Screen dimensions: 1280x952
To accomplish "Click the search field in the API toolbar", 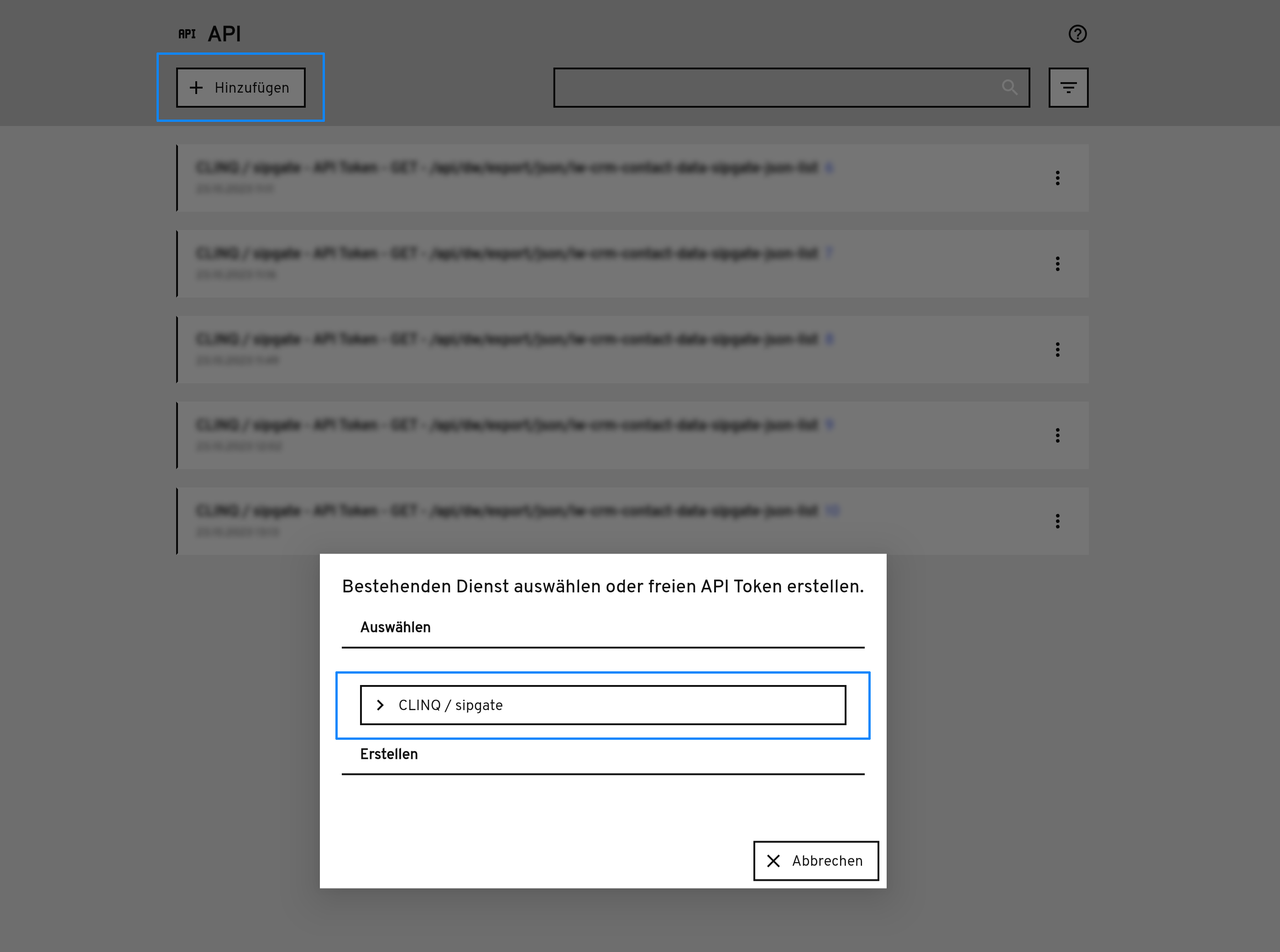I will click(792, 88).
